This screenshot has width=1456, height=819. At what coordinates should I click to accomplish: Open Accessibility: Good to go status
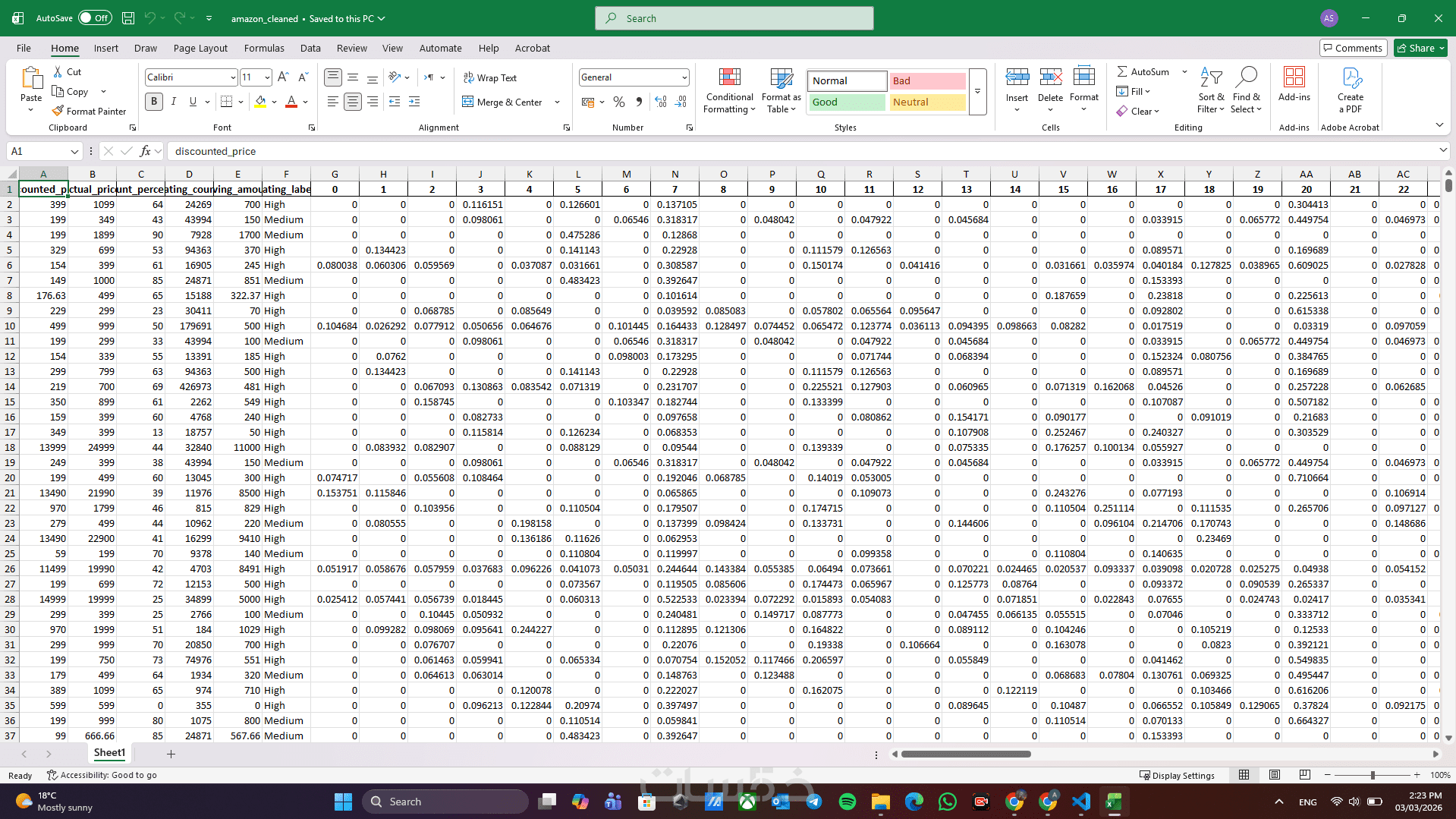pos(102,775)
